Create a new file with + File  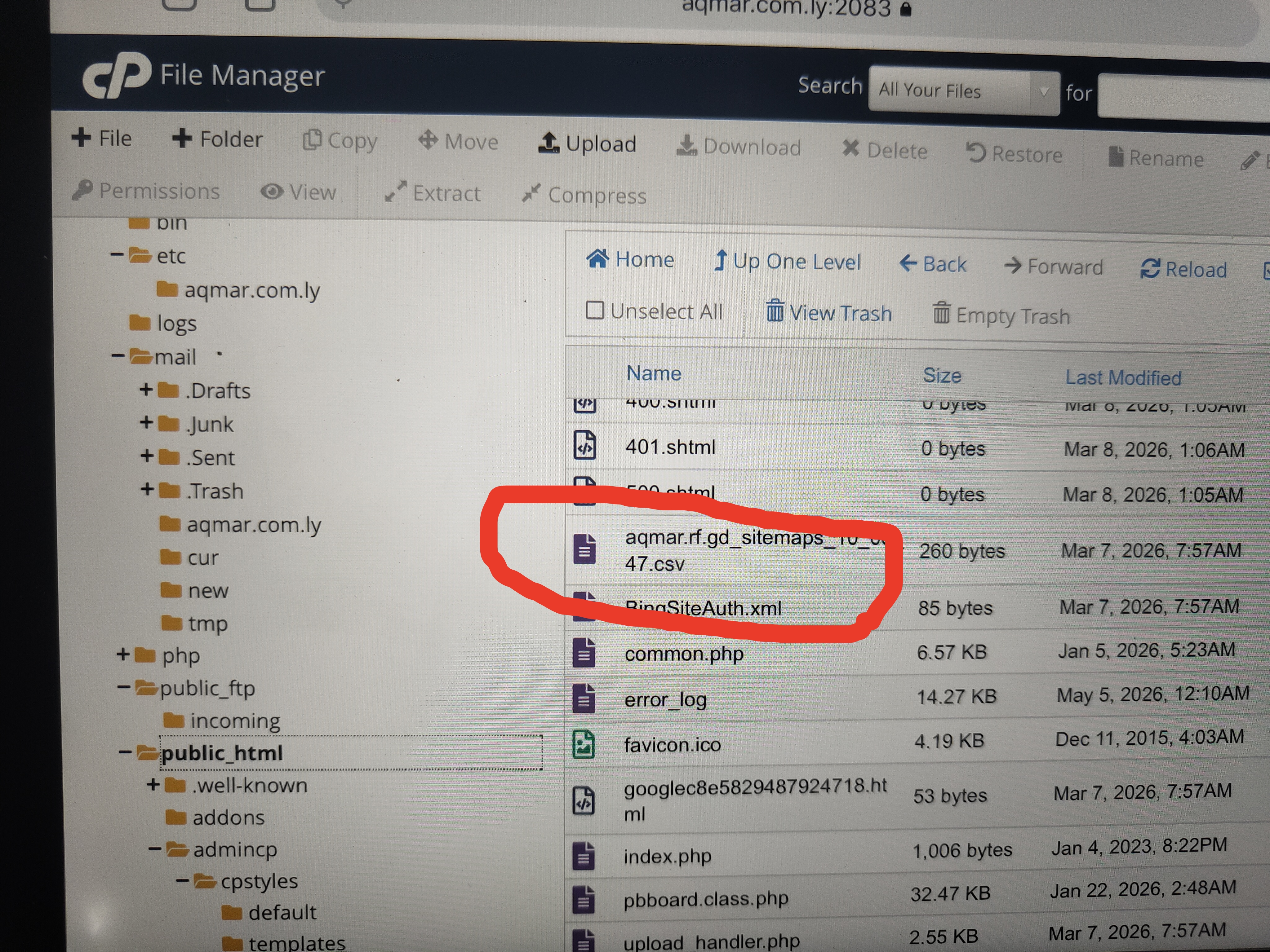[x=102, y=138]
